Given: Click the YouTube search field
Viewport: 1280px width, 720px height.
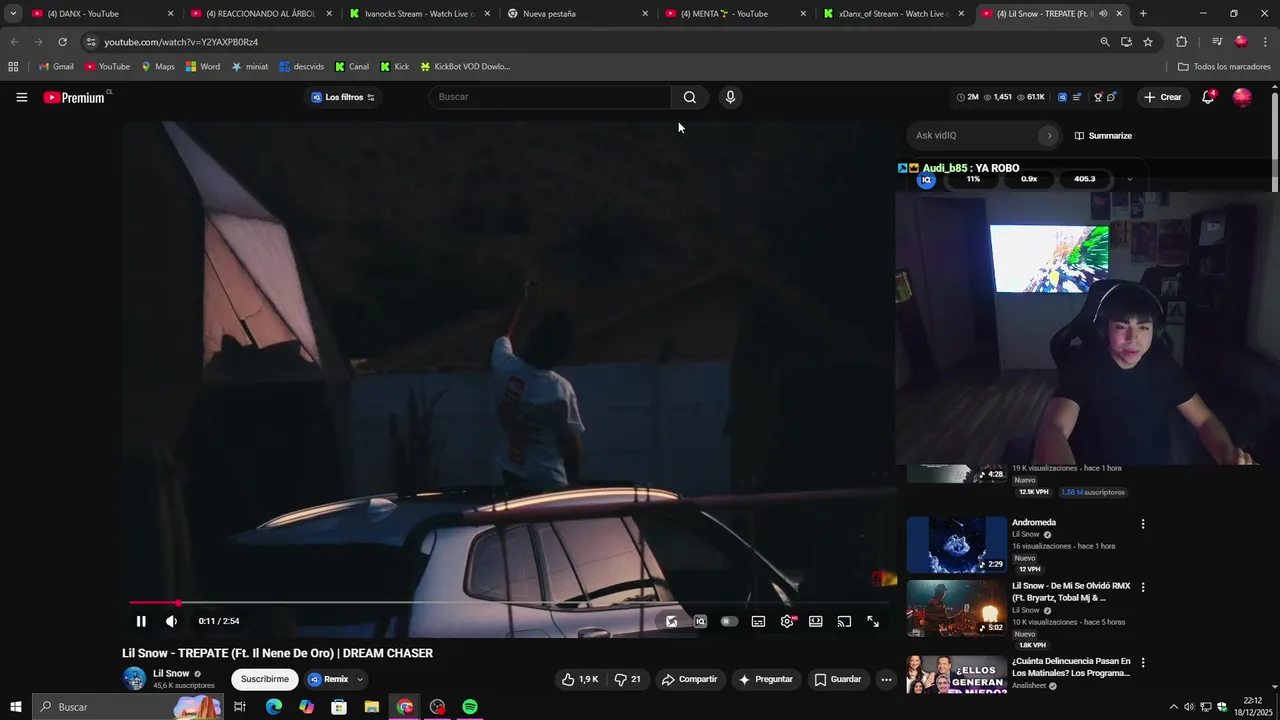Looking at the screenshot, I should (550, 97).
